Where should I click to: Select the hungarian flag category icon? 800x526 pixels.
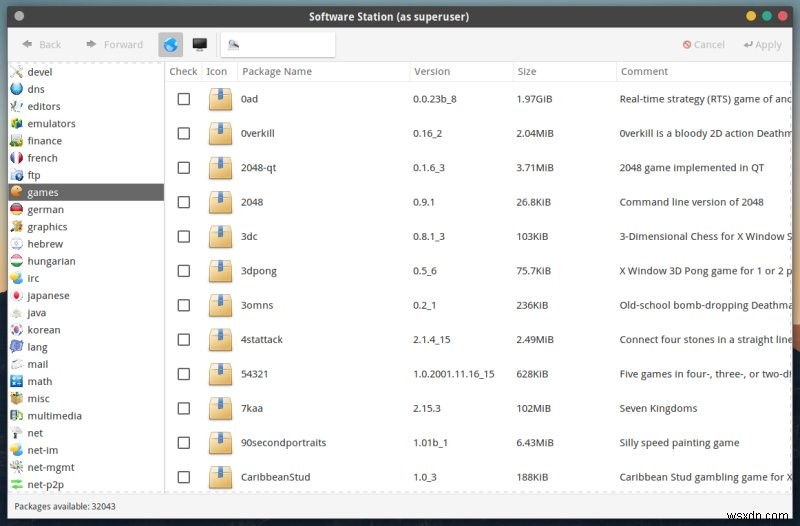17,261
